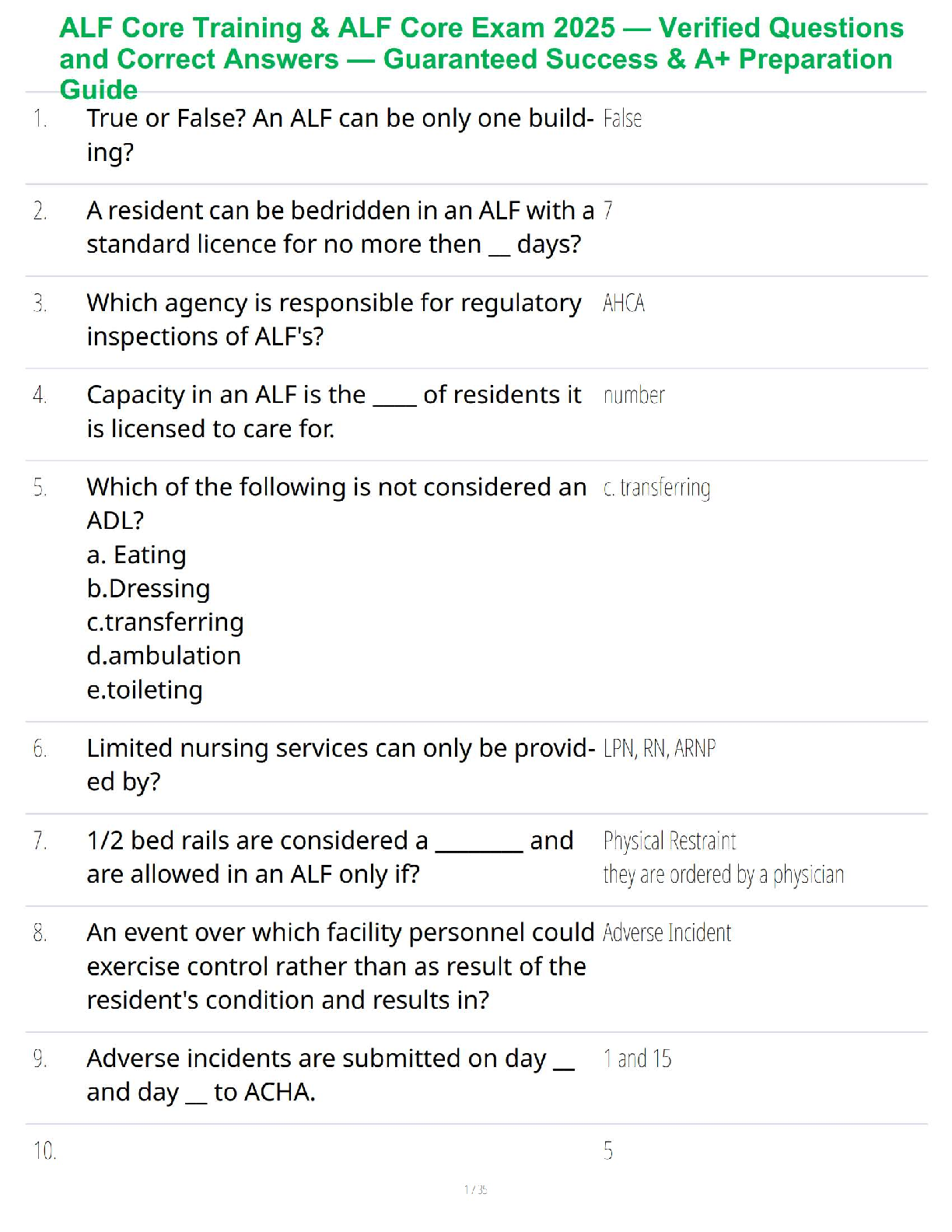Click the answer "LPN, RN, ARNP"
This screenshot has height=1232, width=952.
[x=659, y=748]
